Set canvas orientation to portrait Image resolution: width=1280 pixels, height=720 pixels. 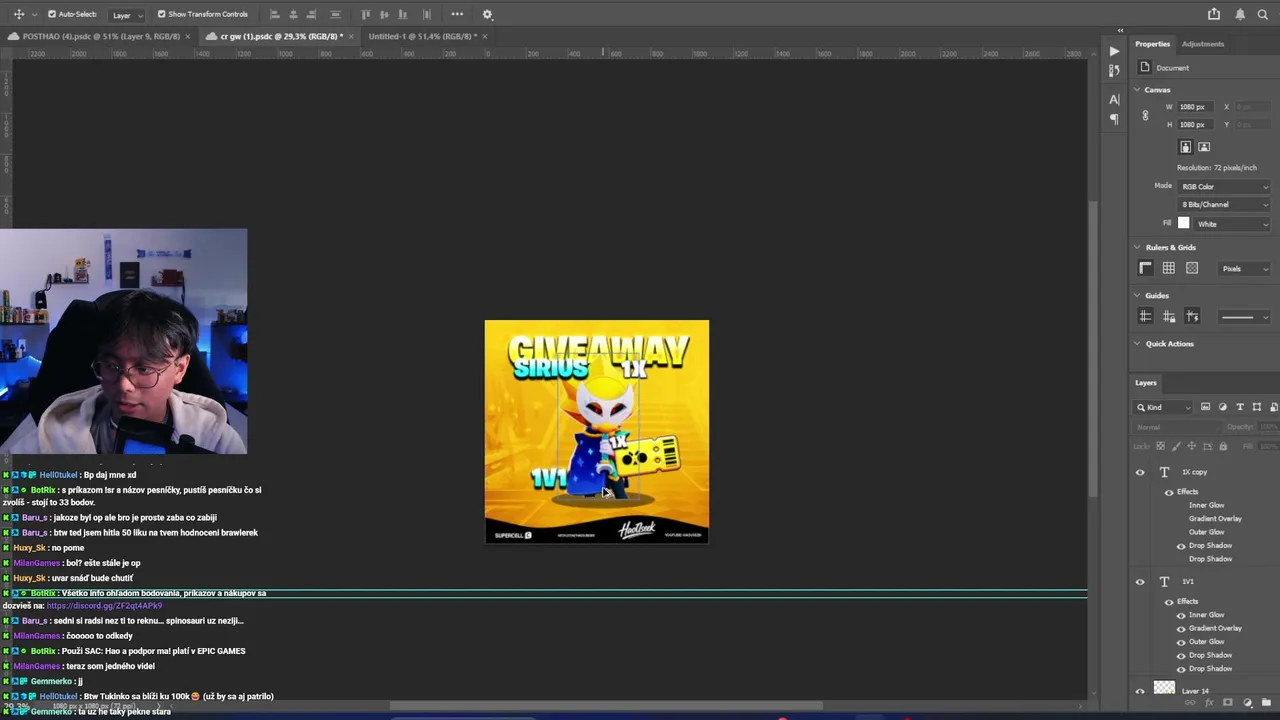coord(1186,147)
